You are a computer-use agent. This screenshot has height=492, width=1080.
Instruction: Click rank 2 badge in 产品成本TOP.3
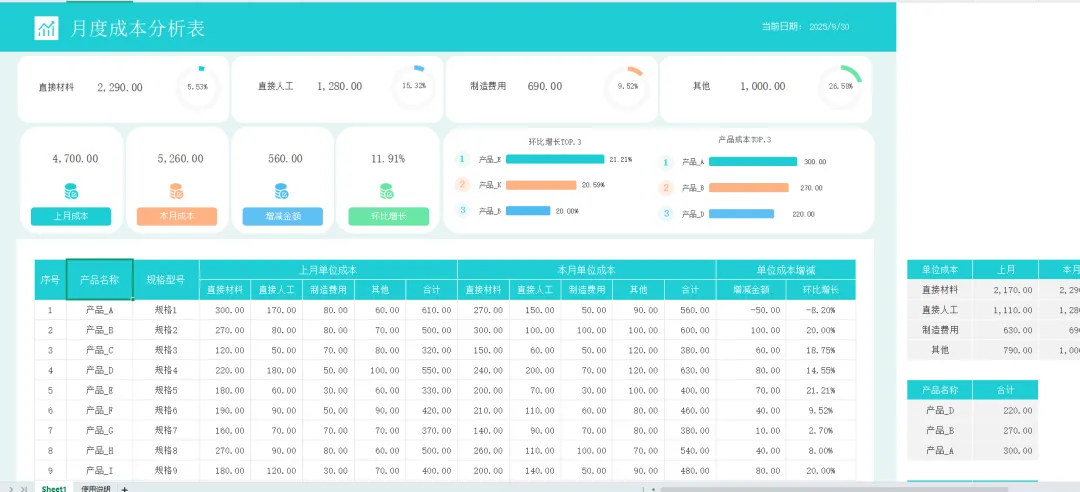(665, 188)
